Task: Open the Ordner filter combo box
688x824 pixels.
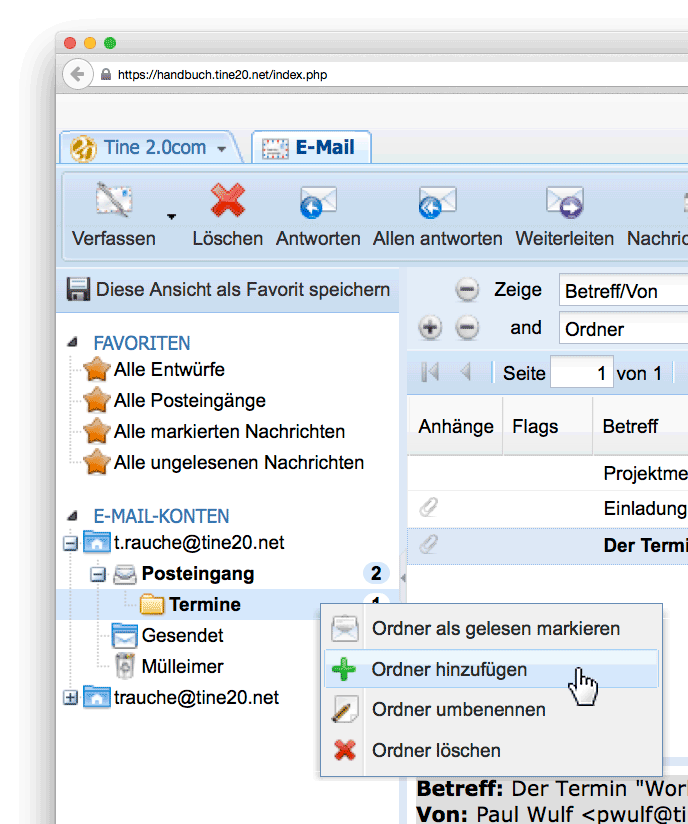Action: (x=623, y=328)
